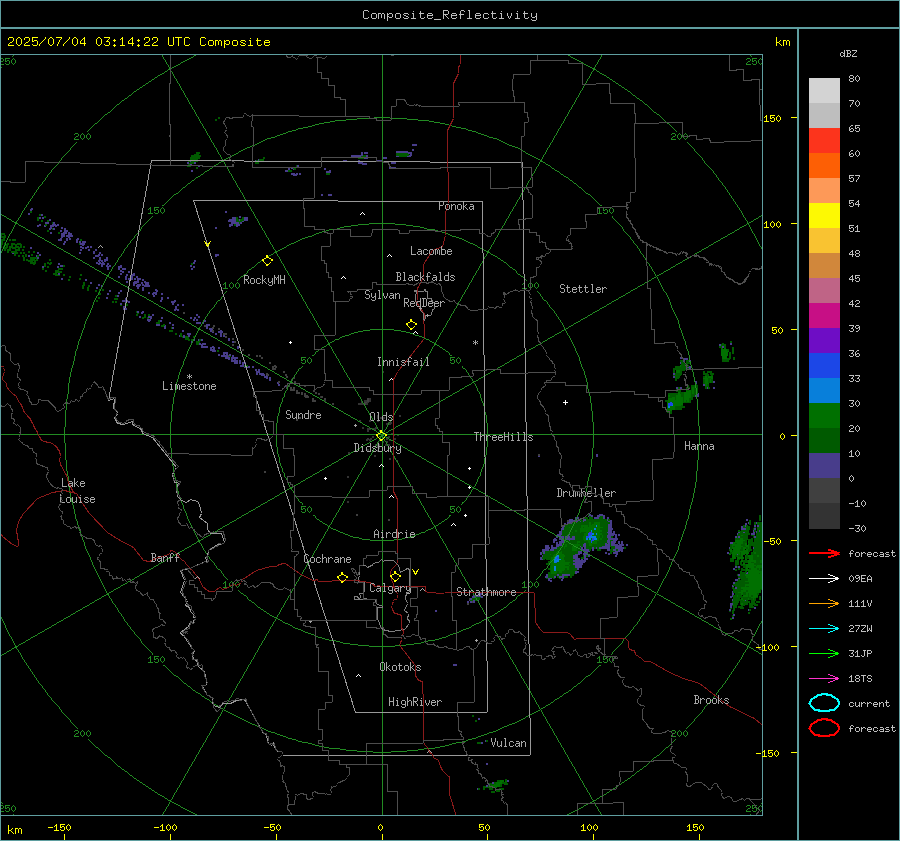
Task: Click the Drumheller label on map
Action: (x=586, y=493)
